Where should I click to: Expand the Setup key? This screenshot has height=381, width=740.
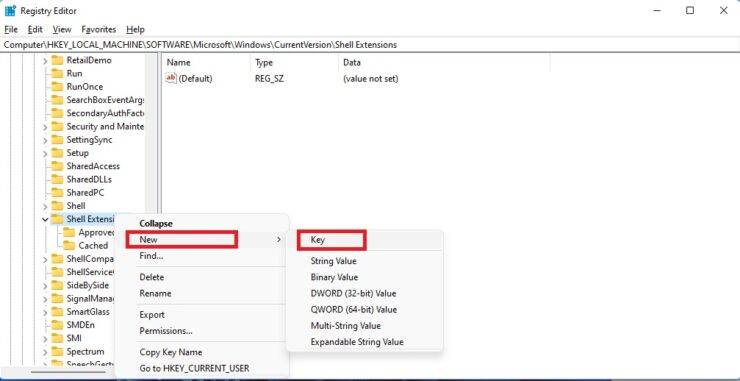click(45, 153)
